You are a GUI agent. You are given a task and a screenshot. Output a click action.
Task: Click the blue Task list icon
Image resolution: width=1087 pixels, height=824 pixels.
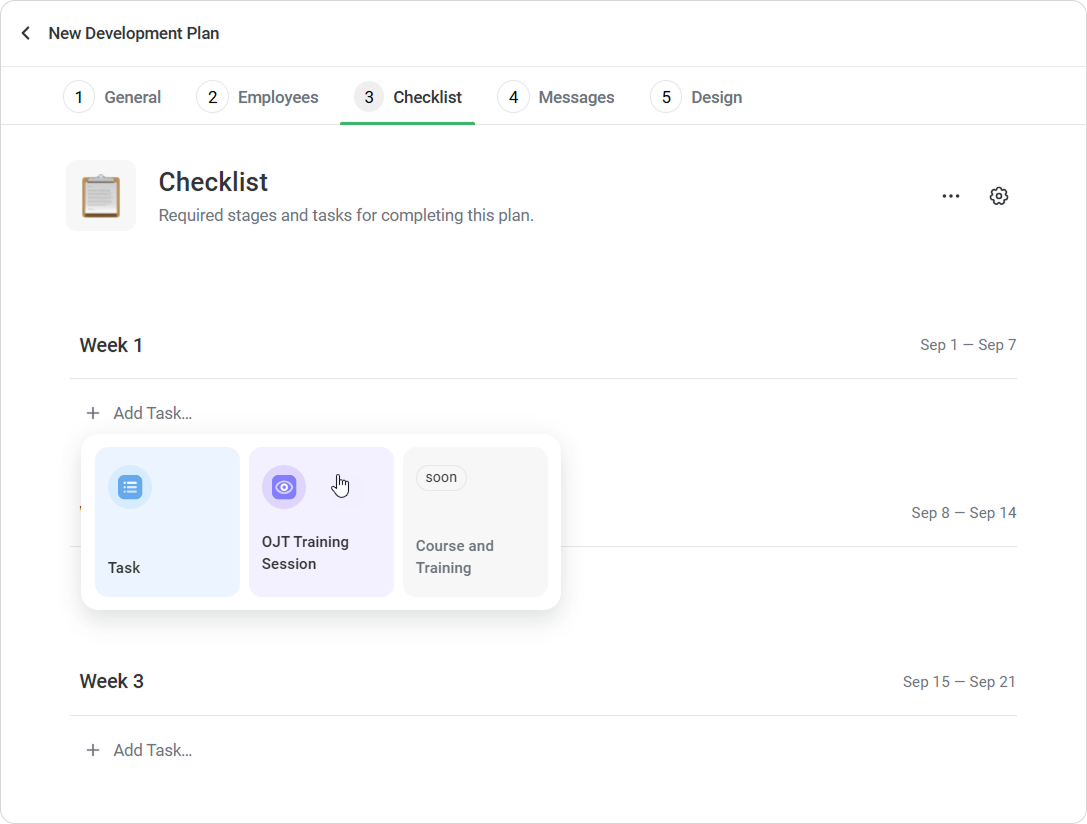[x=130, y=488]
